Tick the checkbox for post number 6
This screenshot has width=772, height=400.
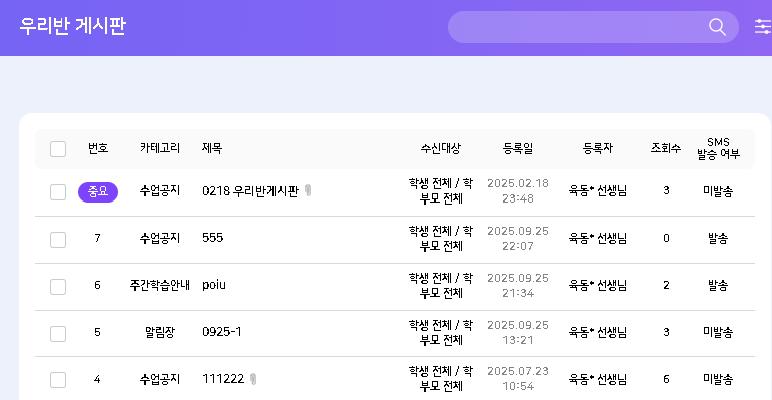(58, 286)
